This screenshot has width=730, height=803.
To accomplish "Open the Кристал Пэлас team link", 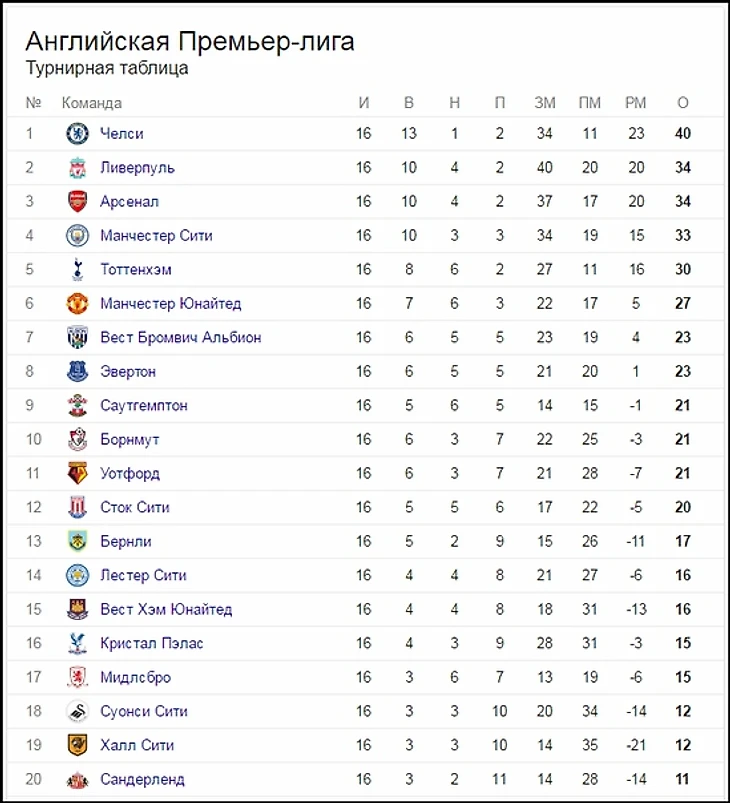I will (x=151, y=643).
